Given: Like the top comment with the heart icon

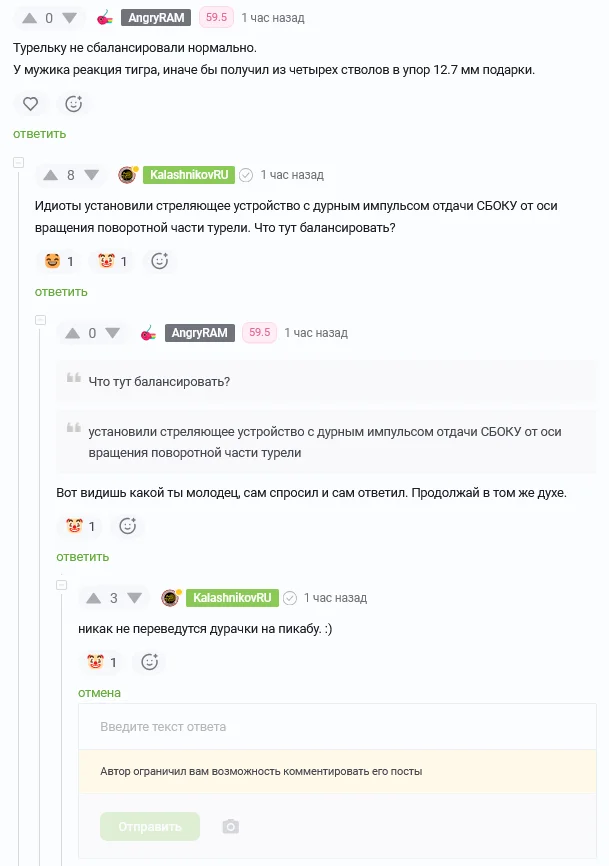Looking at the screenshot, I should [30, 104].
